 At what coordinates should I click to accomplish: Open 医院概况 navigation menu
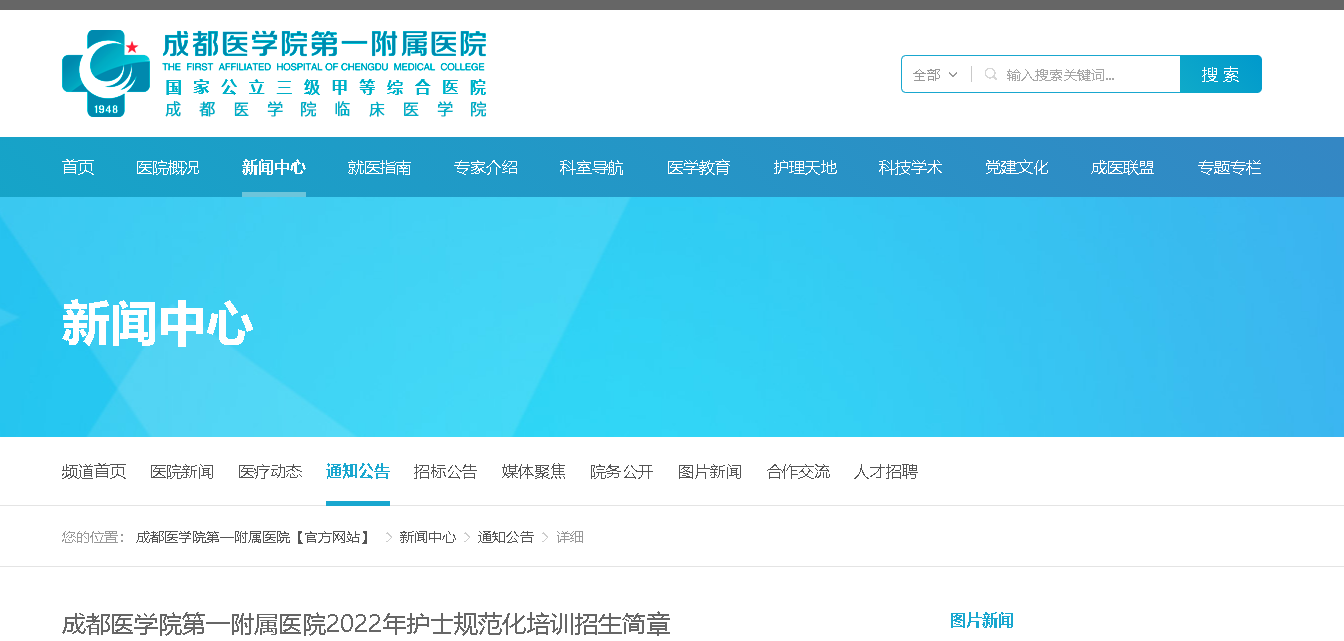coord(168,167)
